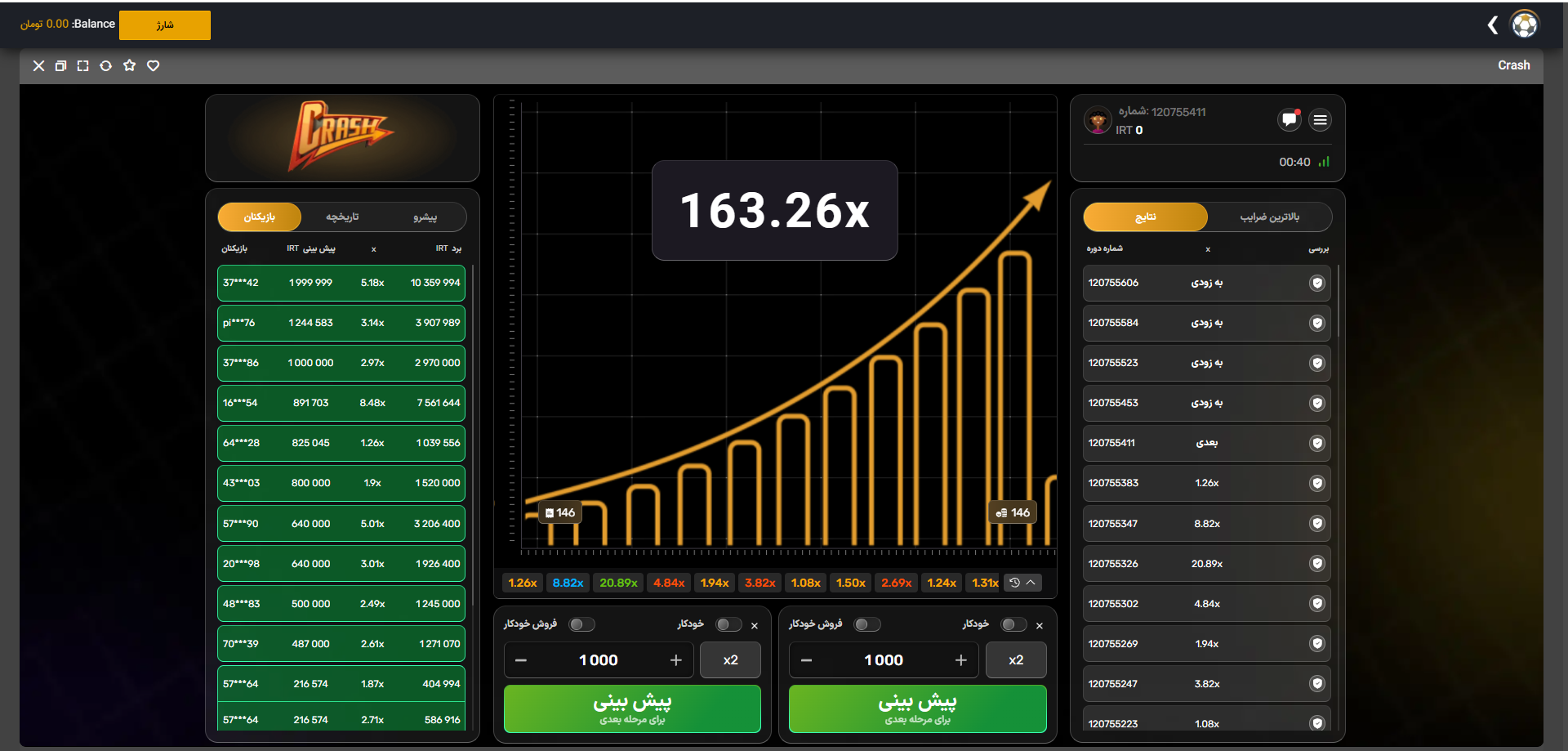1568x751 pixels.
Task: Click the x2 button on right bet panel
Action: pos(1015,660)
